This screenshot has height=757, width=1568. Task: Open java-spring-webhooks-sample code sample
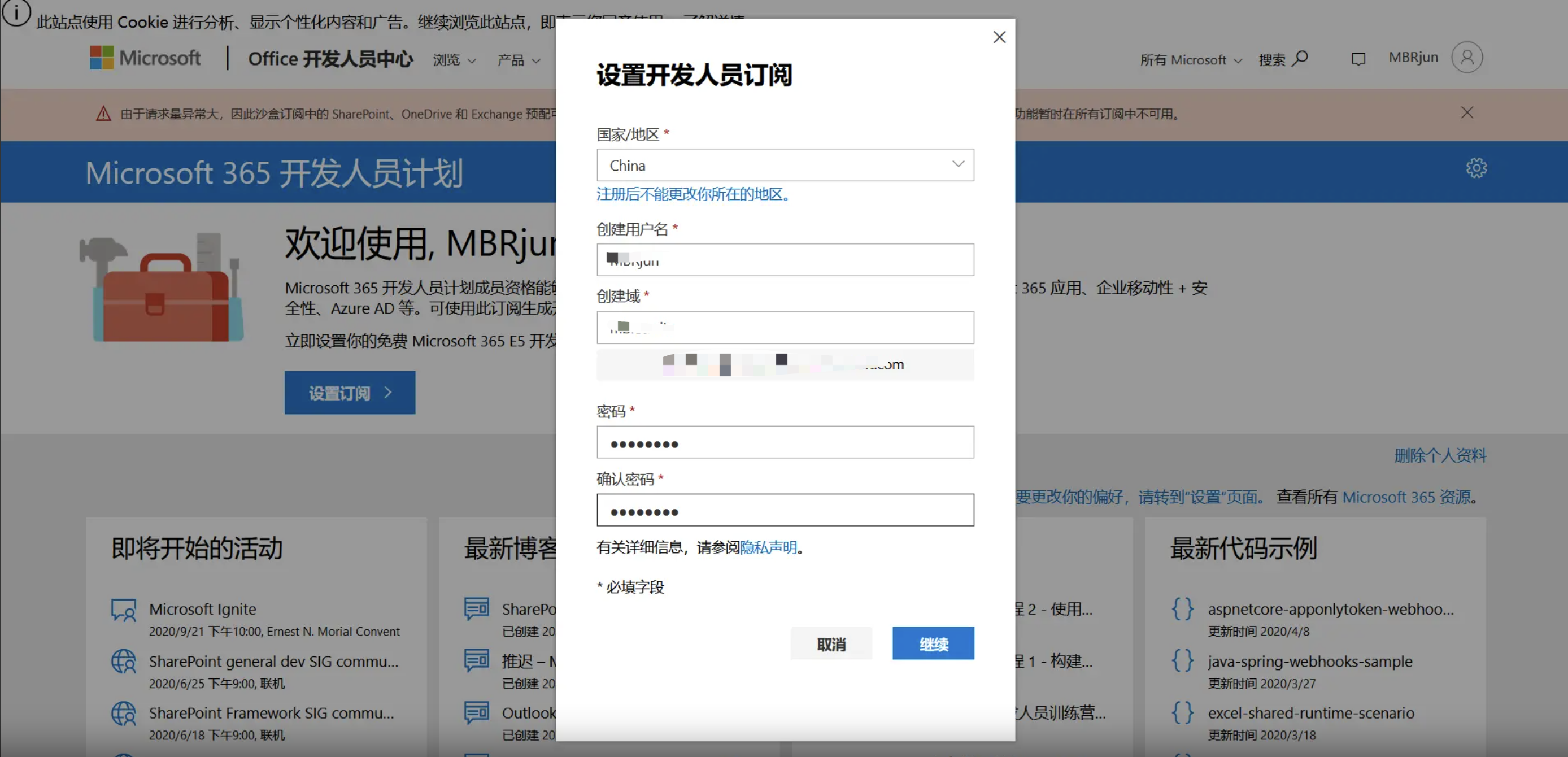(1310, 661)
